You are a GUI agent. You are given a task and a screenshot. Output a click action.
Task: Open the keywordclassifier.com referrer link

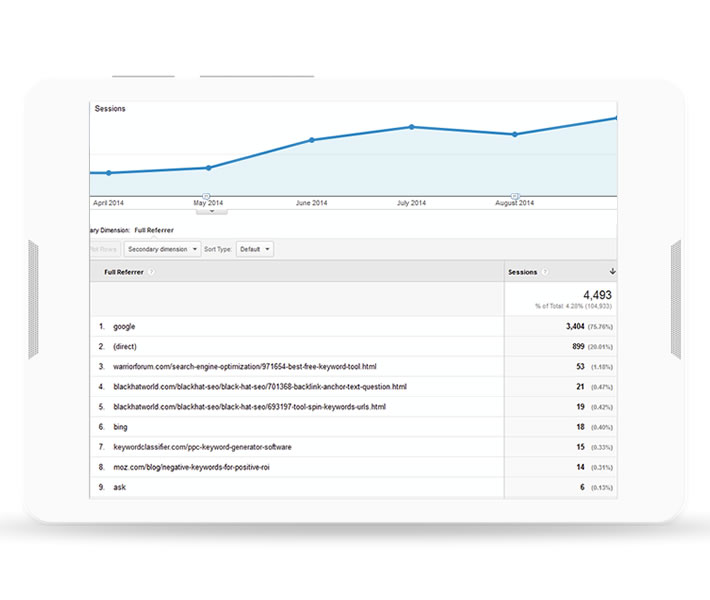tap(203, 447)
